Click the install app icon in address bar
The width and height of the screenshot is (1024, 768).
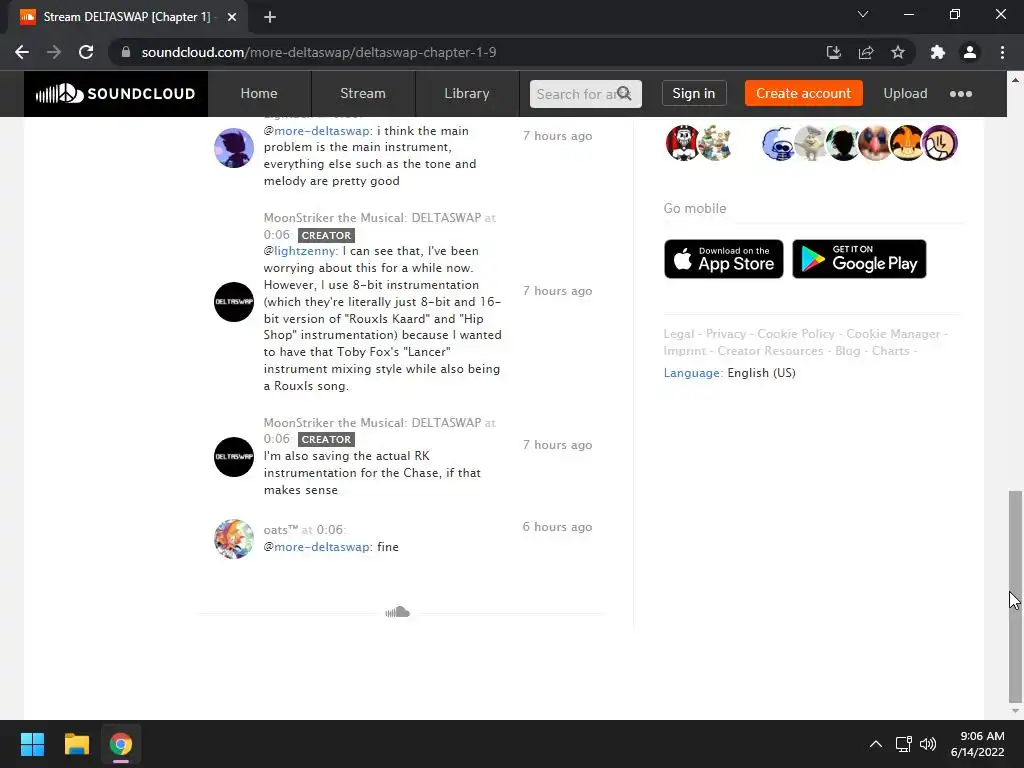833,52
